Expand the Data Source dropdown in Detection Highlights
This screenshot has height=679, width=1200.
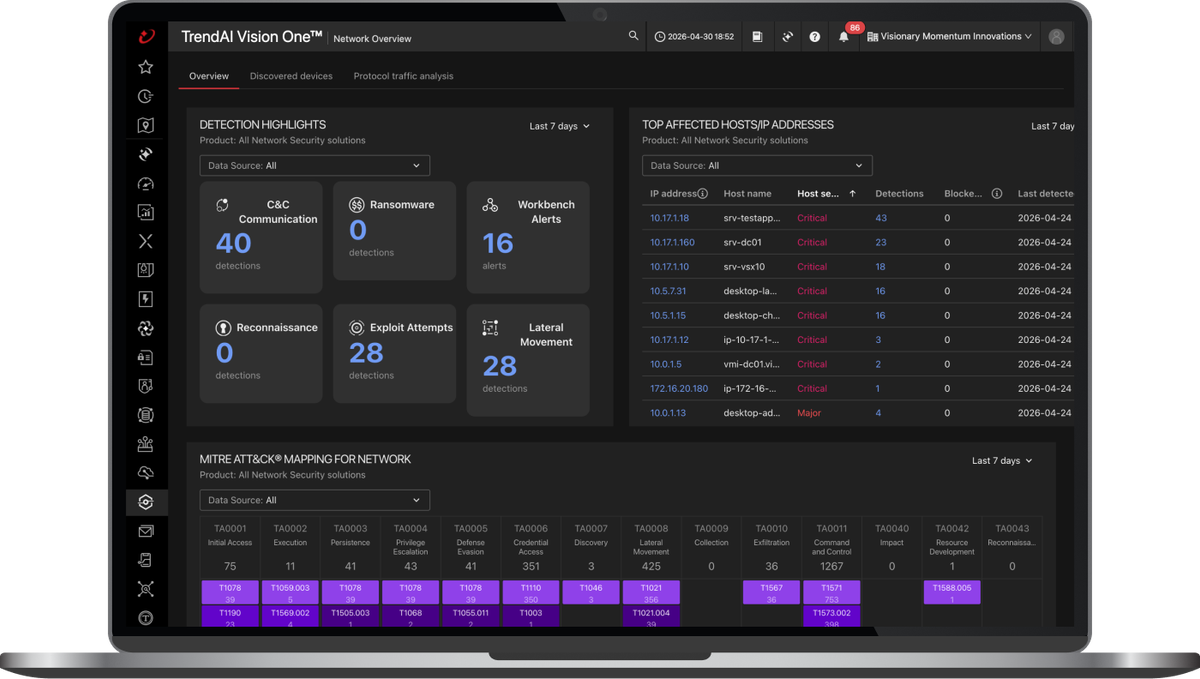(x=315, y=166)
